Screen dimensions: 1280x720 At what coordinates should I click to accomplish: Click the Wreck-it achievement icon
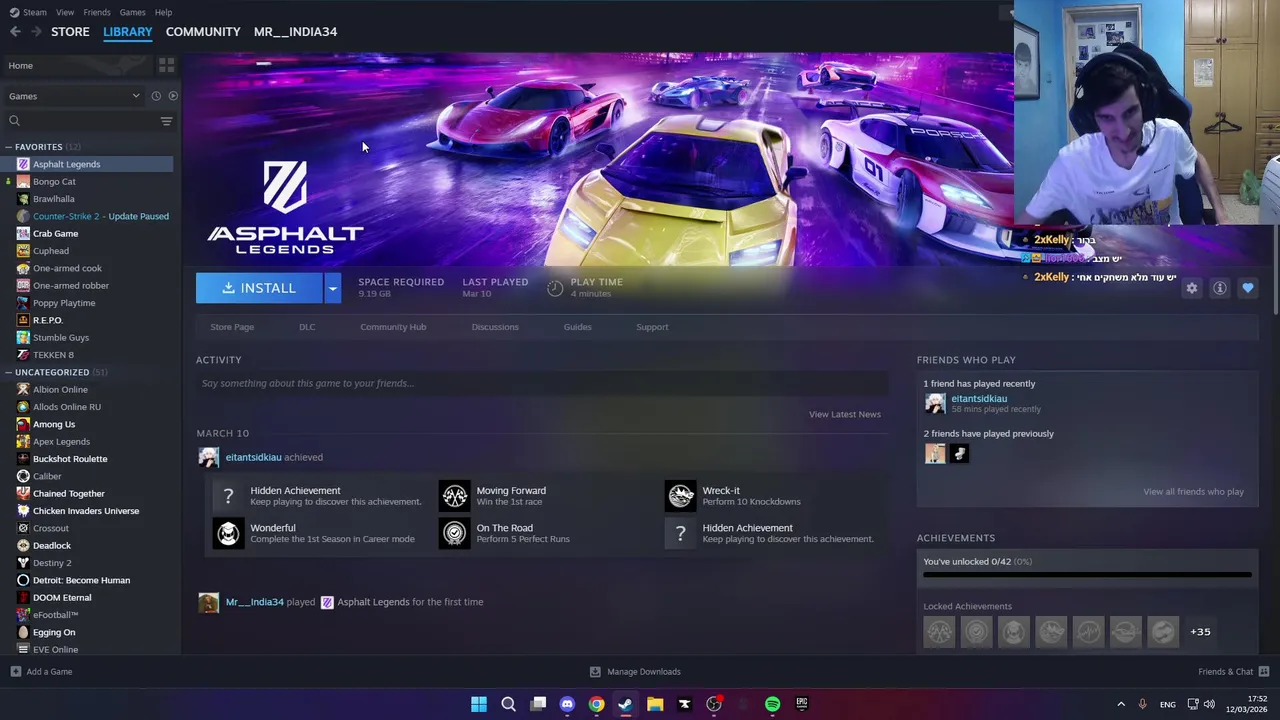[681, 495]
